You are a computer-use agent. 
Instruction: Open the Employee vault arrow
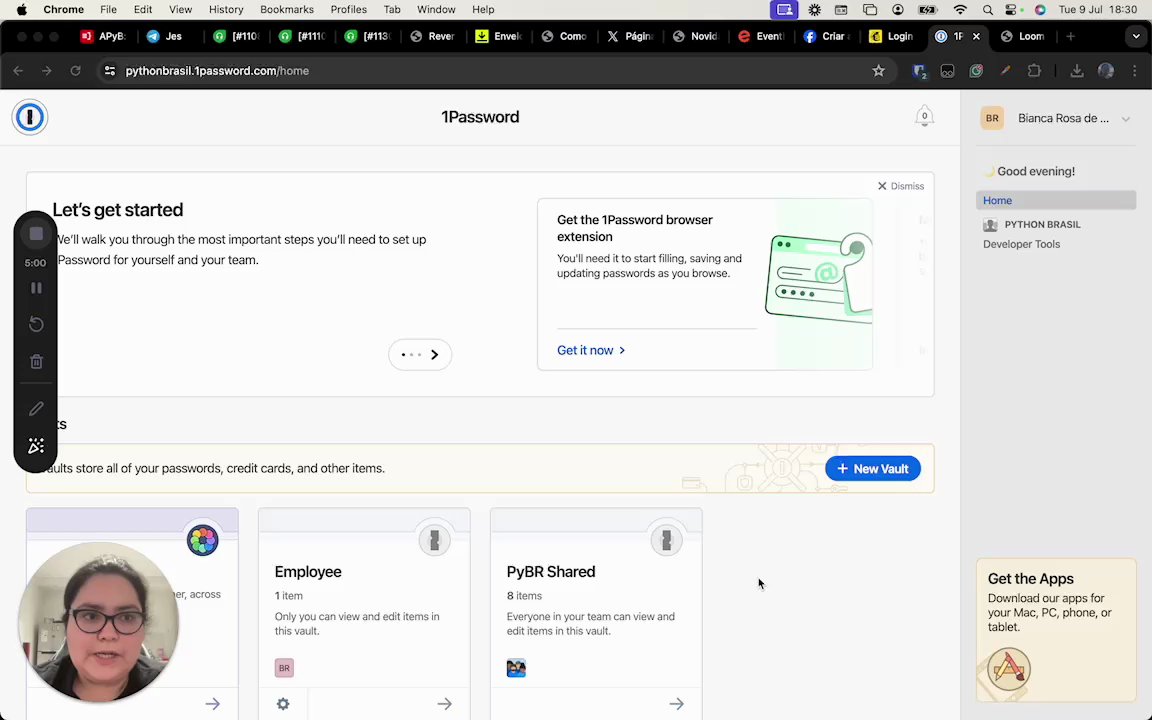[x=444, y=704]
